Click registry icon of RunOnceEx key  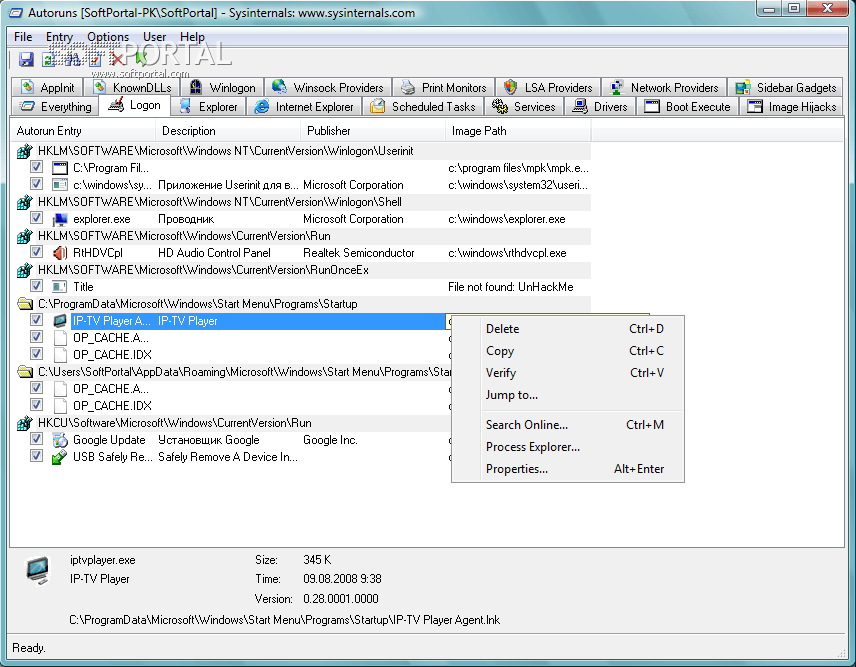[25, 270]
